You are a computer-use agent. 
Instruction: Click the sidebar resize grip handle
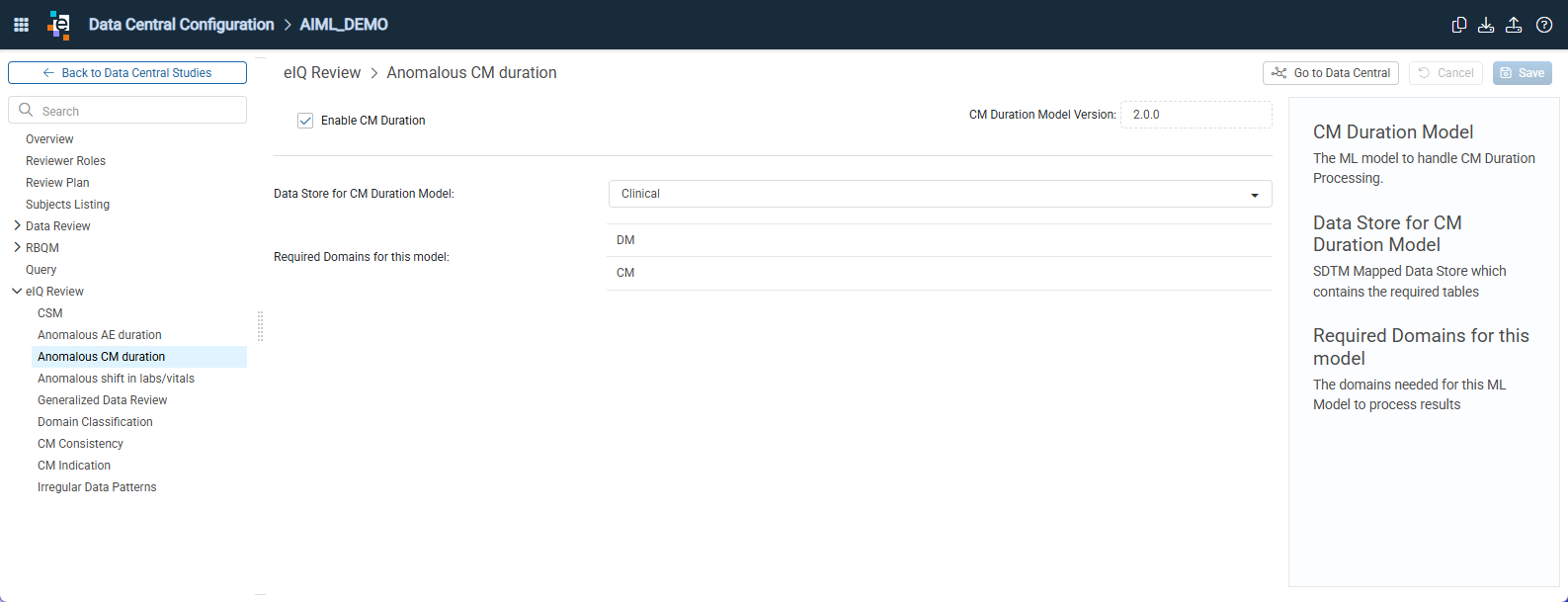[x=260, y=325]
